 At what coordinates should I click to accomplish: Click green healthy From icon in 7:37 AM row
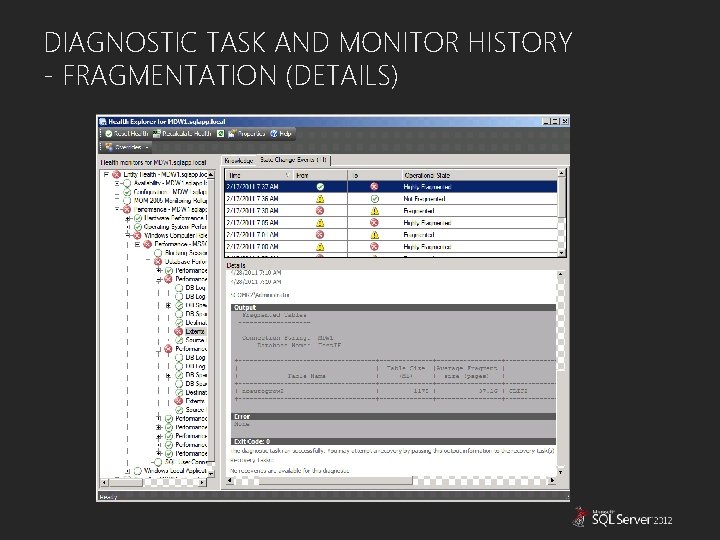pyautogui.click(x=320, y=187)
